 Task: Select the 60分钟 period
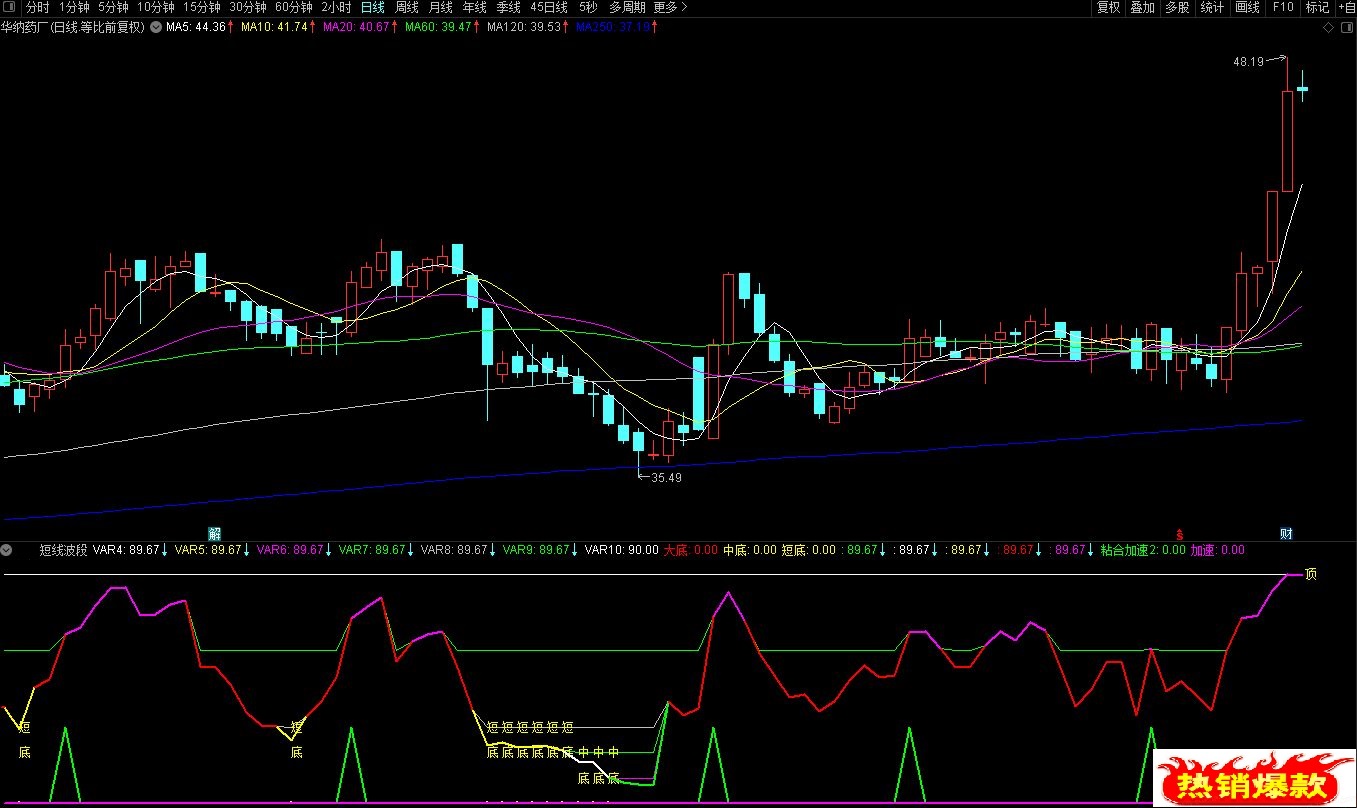click(x=293, y=7)
